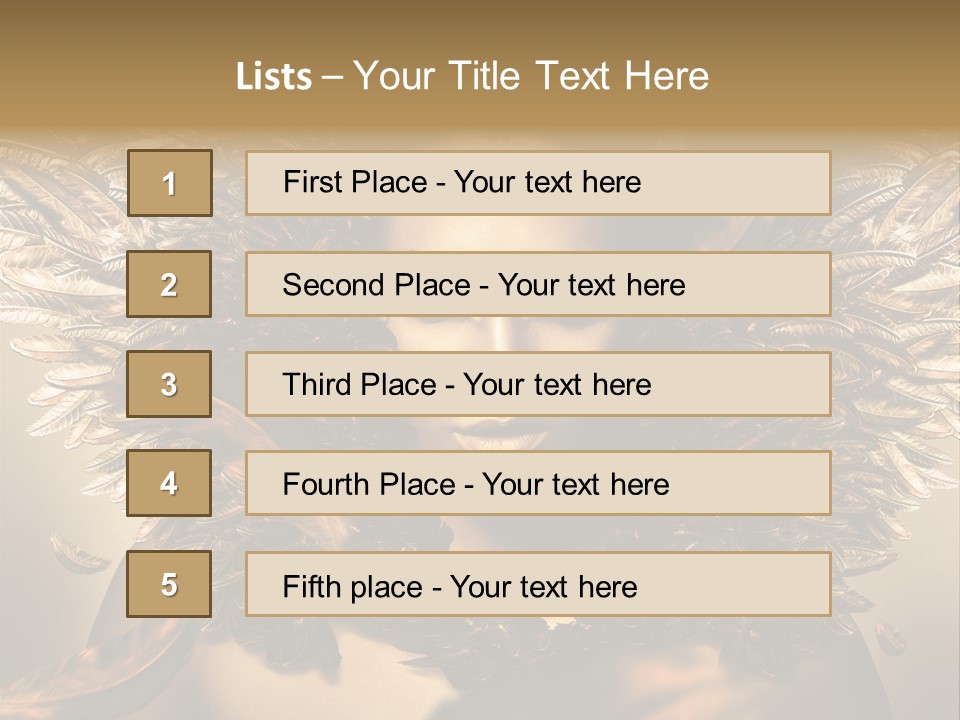This screenshot has height=720, width=960.
Task: Click the number 1 box
Action: click(x=170, y=183)
